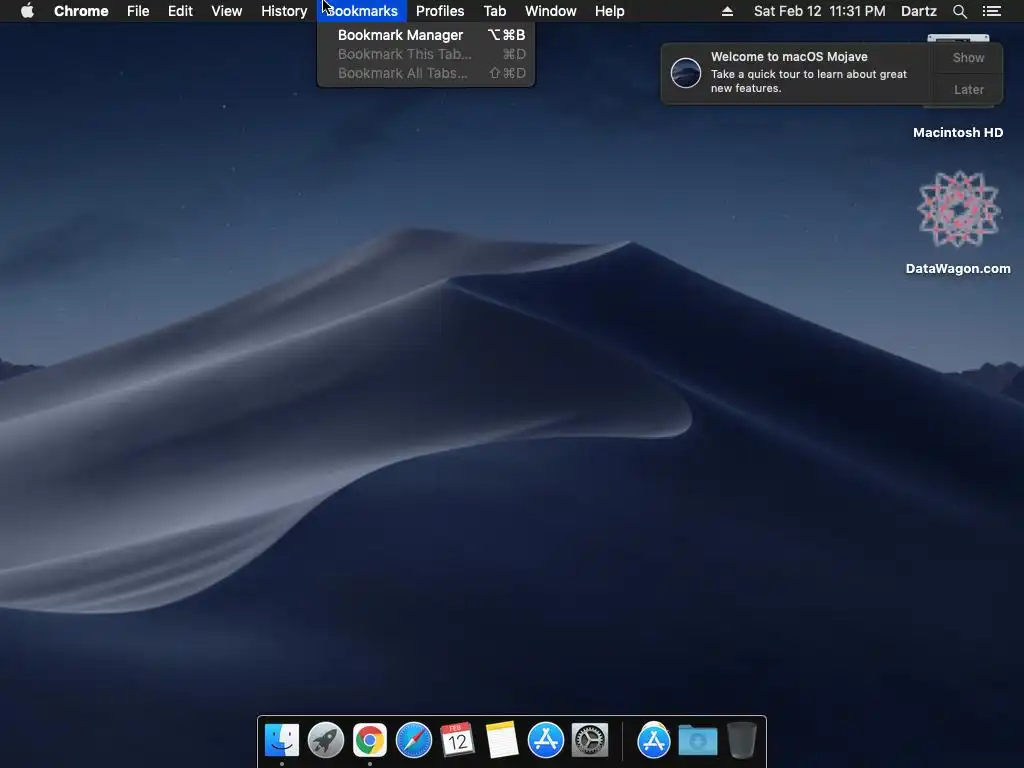
Task: Open System Preferences gear in the Dock
Action: click(590, 741)
